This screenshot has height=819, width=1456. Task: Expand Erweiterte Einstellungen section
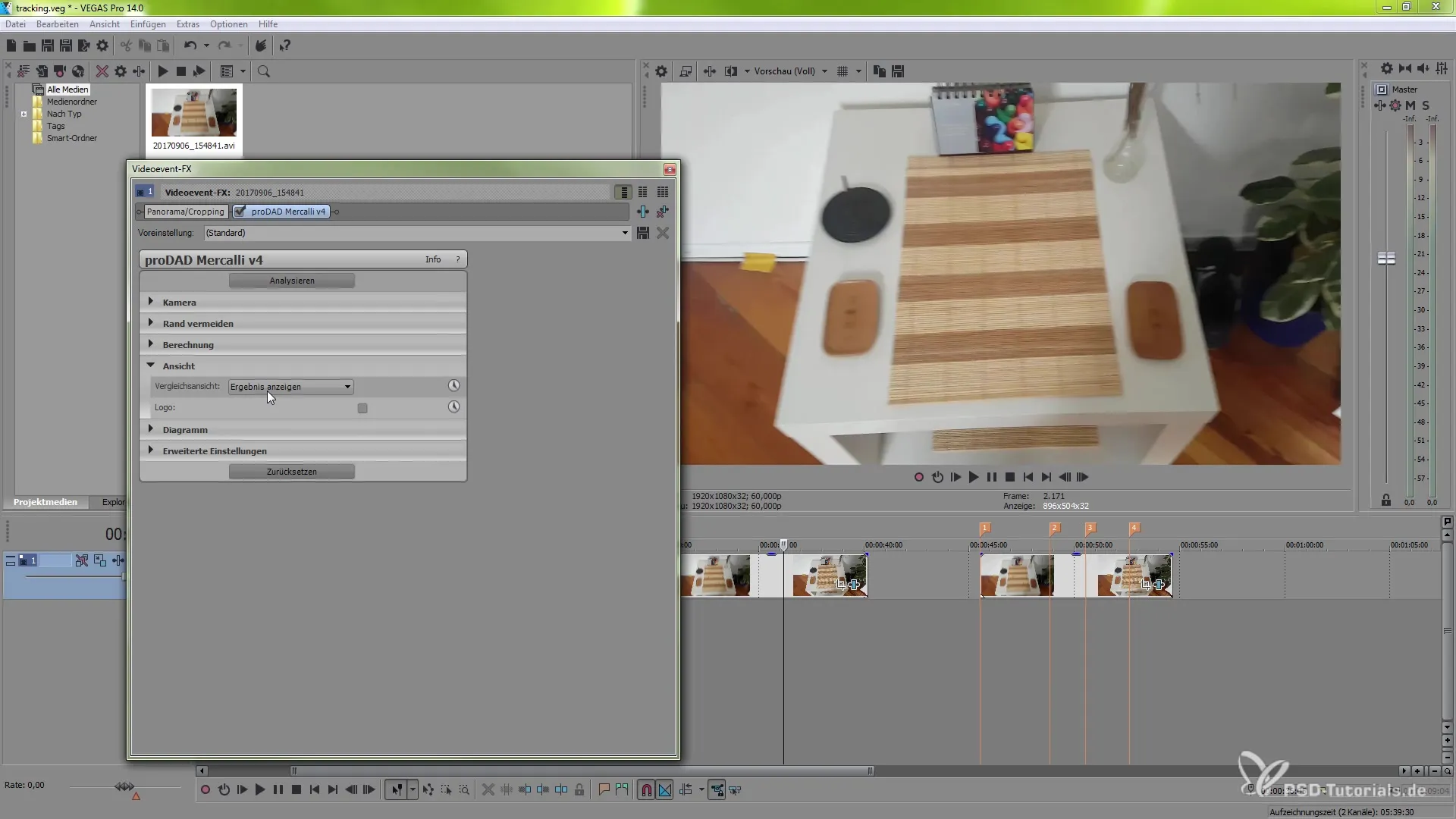point(150,450)
